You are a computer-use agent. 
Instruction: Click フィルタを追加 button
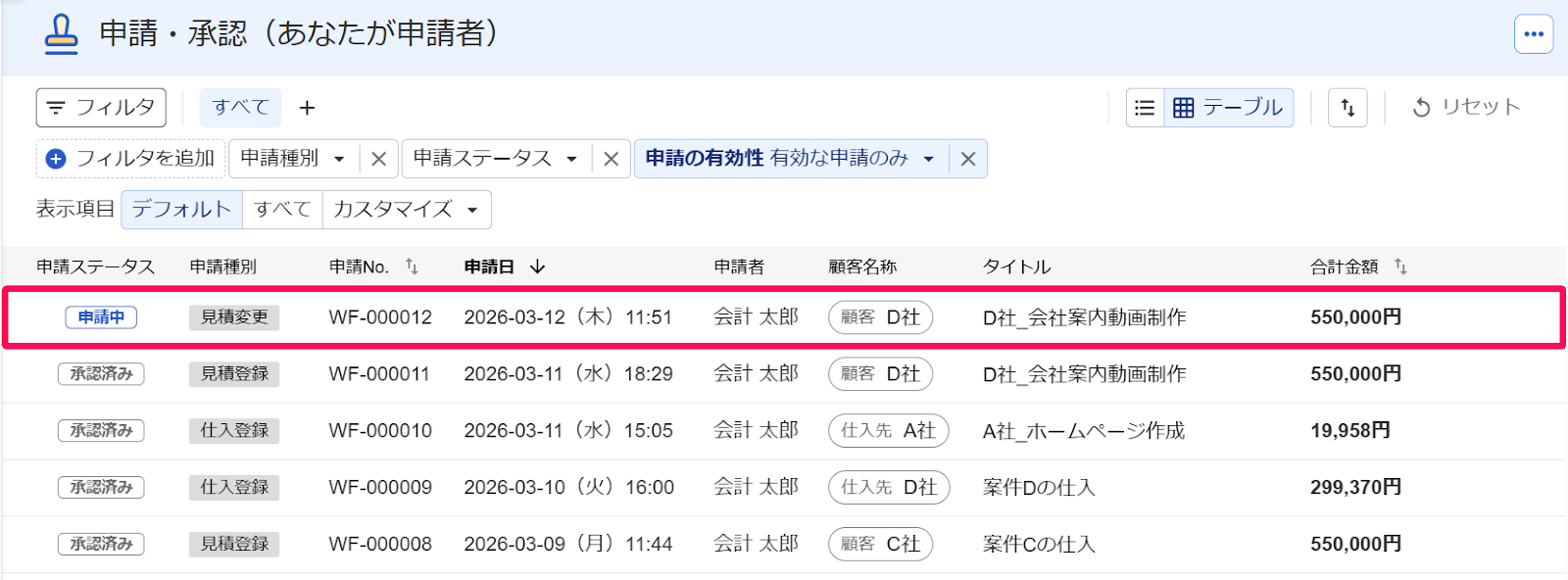tap(130, 159)
